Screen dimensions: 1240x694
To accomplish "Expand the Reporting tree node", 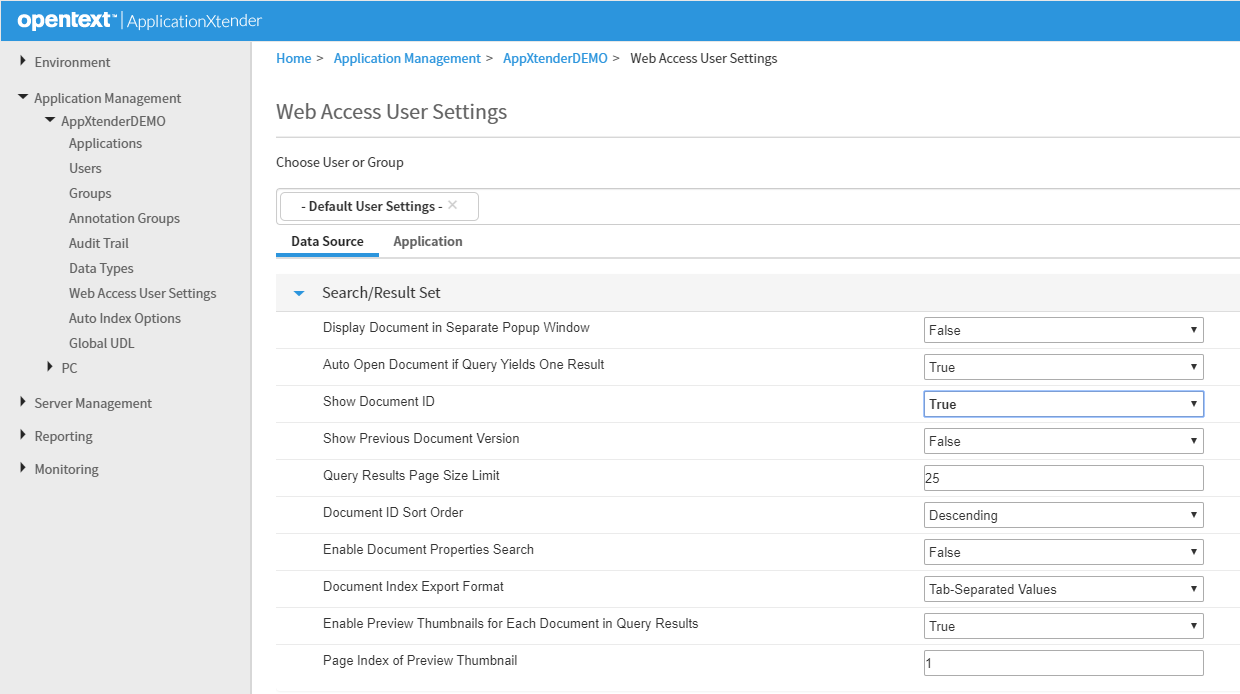I will [23, 436].
